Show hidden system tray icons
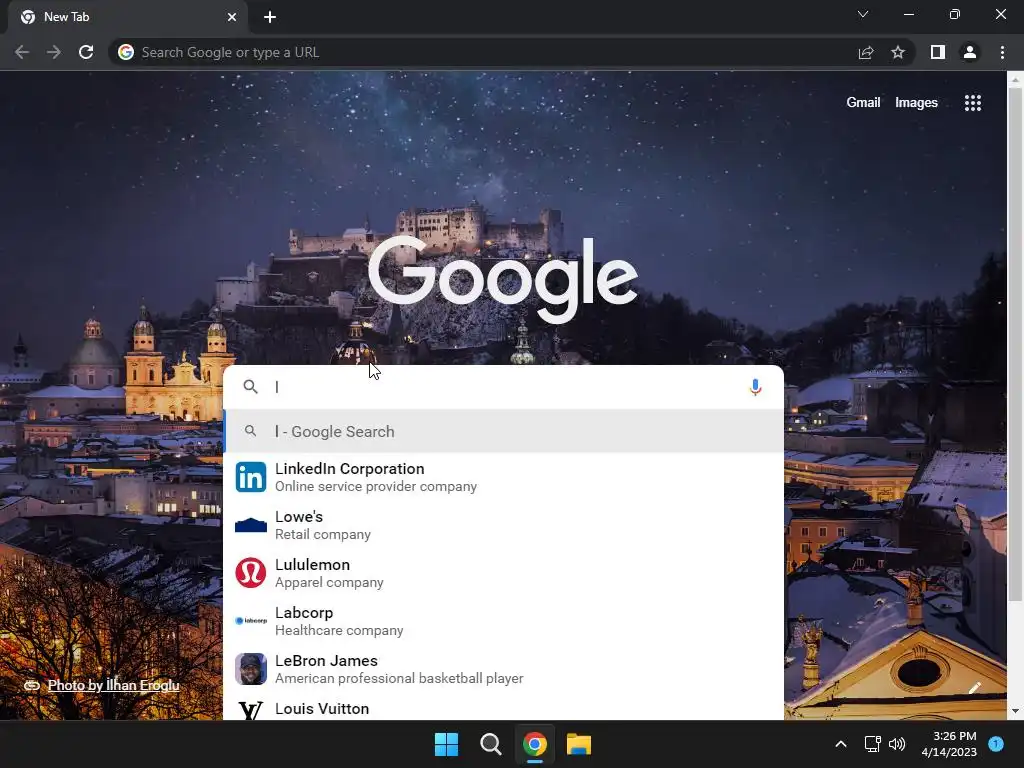1024x768 pixels. (841, 744)
